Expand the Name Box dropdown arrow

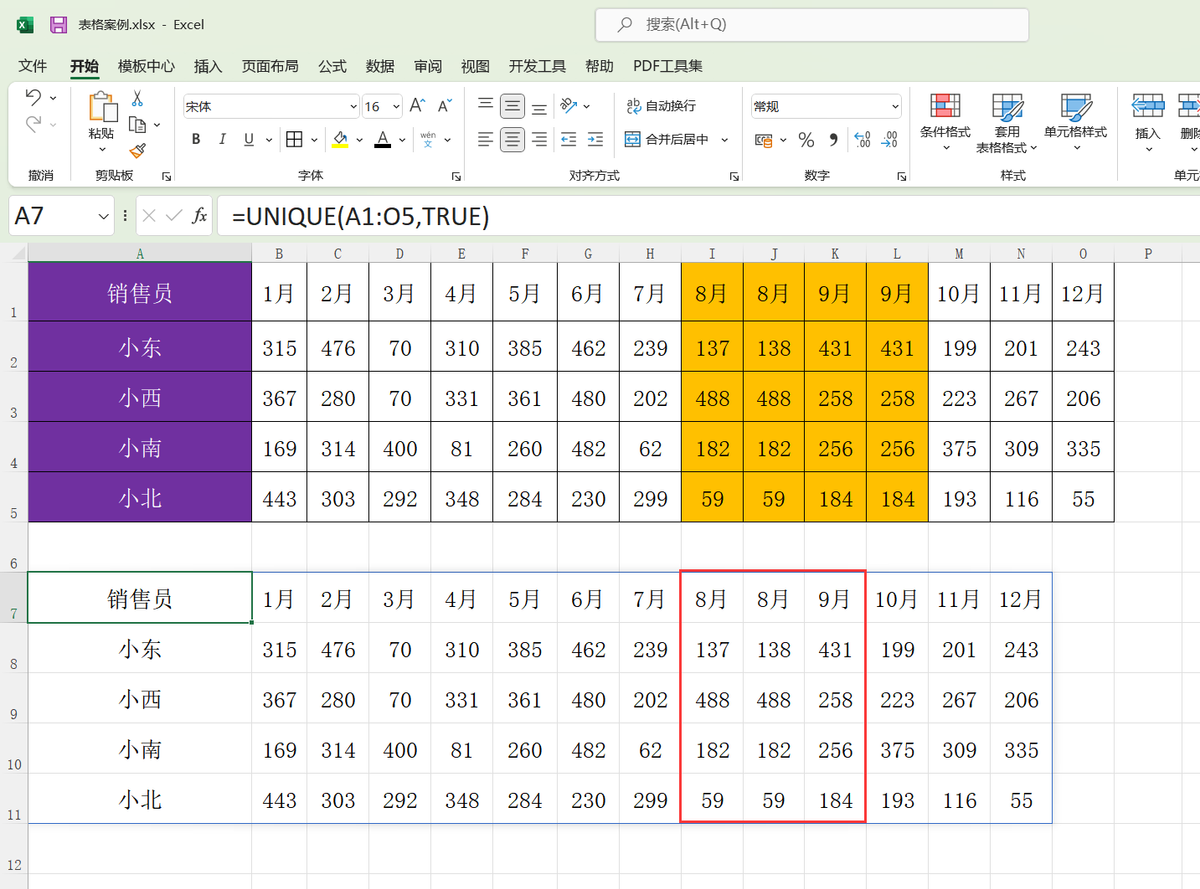click(104, 216)
